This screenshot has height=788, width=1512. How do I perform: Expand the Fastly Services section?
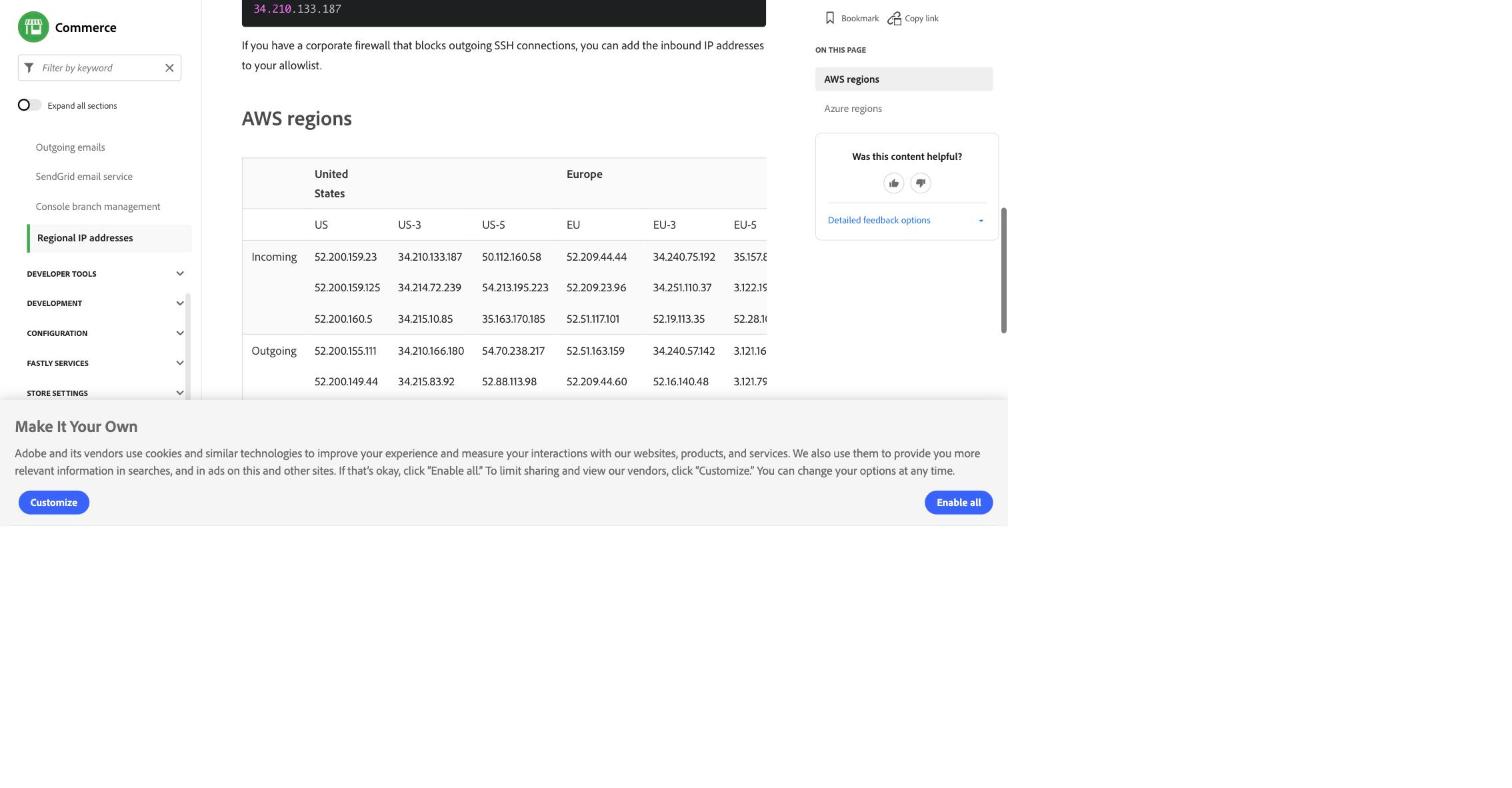(106, 363)
